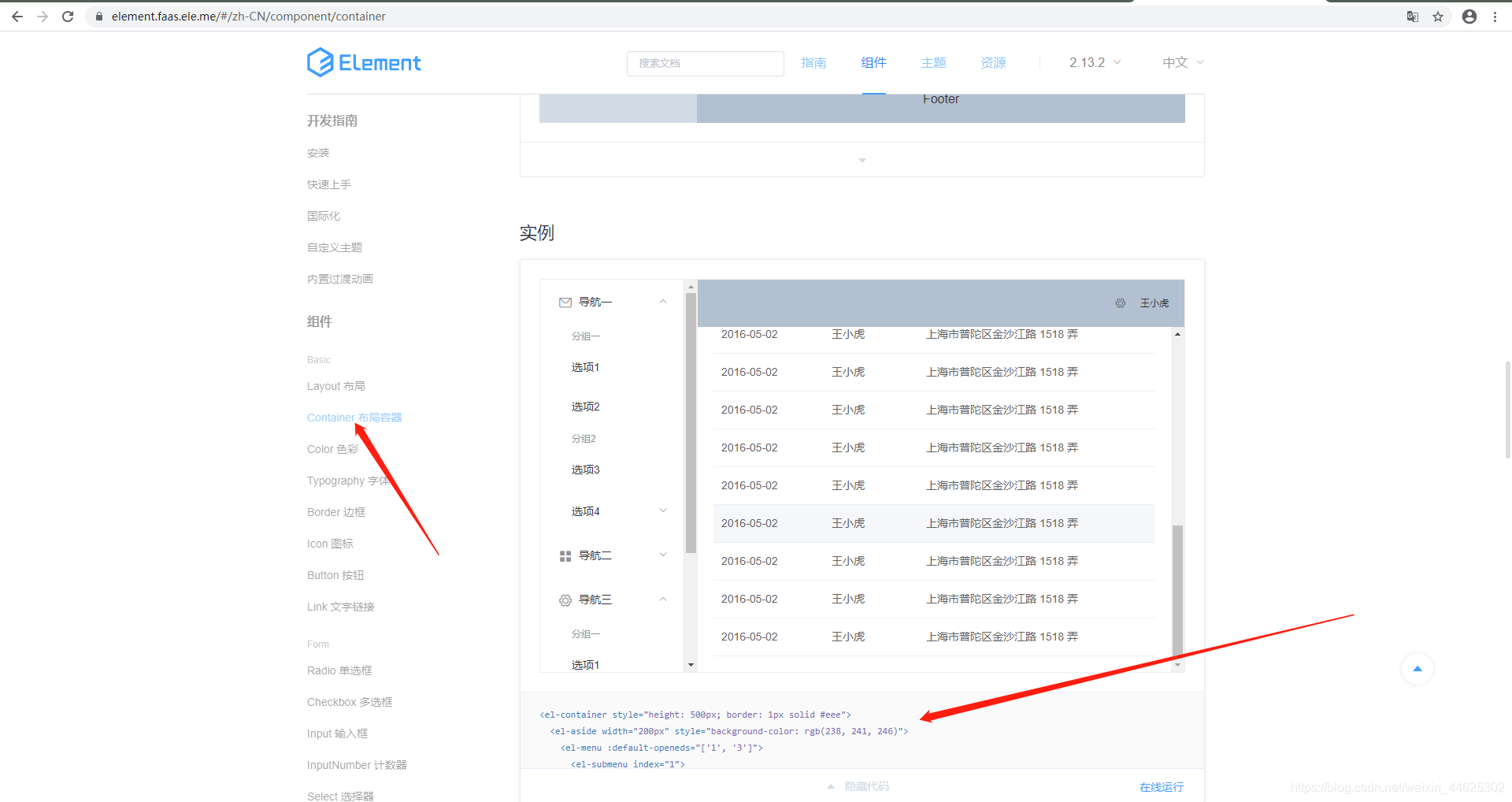
Task: Click 隐藏代码 to hide the code
Action: pyautogui.click(x=866, y=786)
